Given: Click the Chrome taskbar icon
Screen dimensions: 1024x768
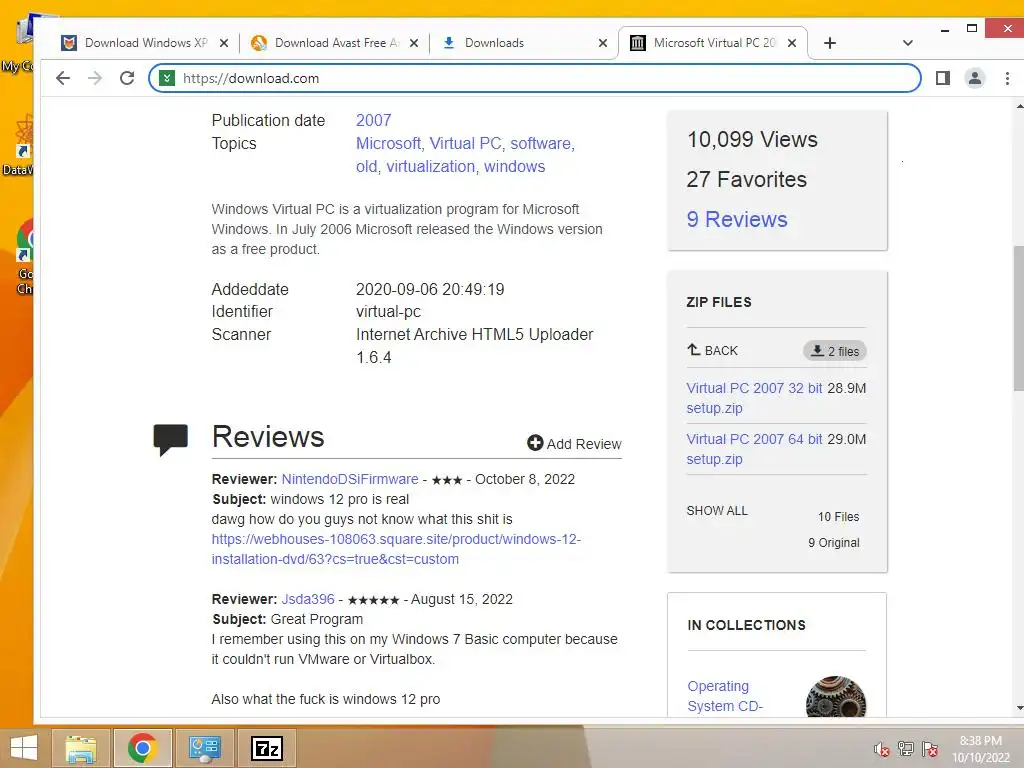Looking at the screenshot, I should pyautogui.click(x=142, y=748).
